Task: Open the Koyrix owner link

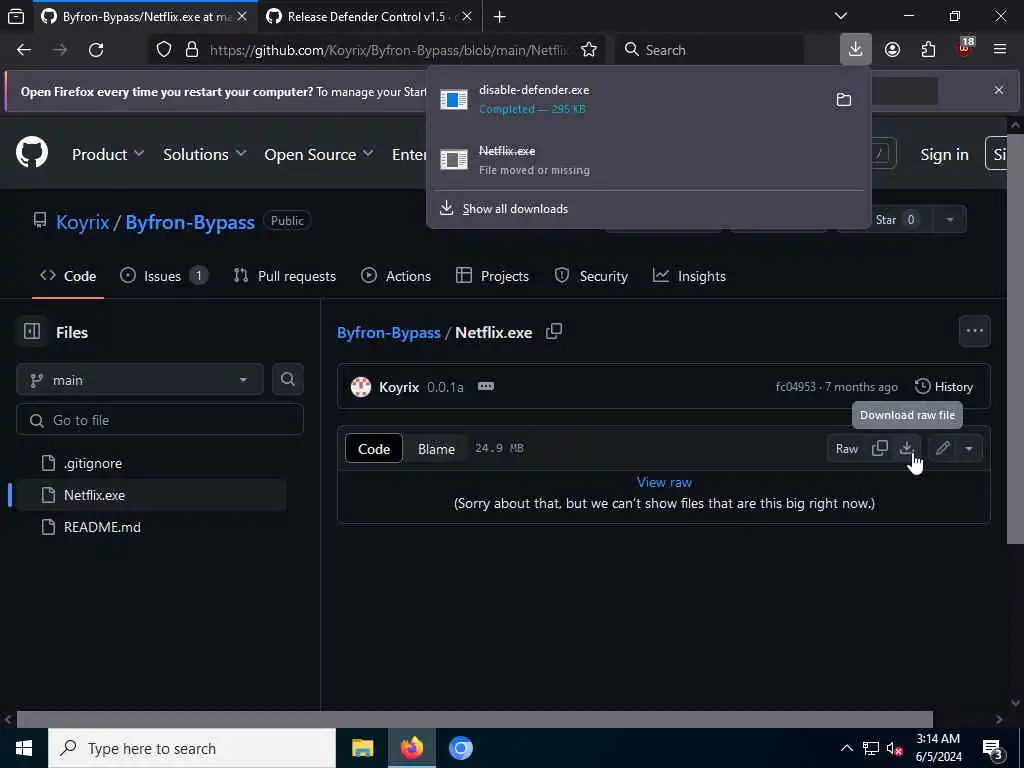Action: [82, 222]
